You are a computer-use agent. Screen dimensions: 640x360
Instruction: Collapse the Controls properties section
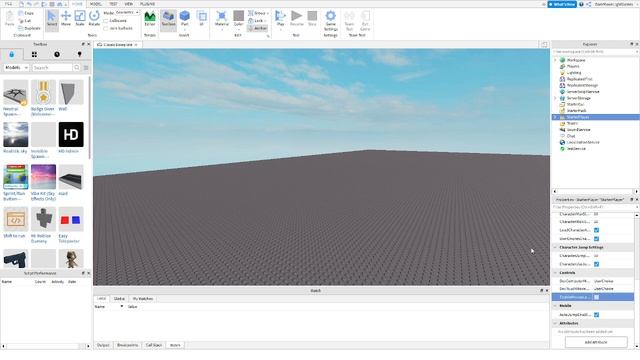pos(555,273)
